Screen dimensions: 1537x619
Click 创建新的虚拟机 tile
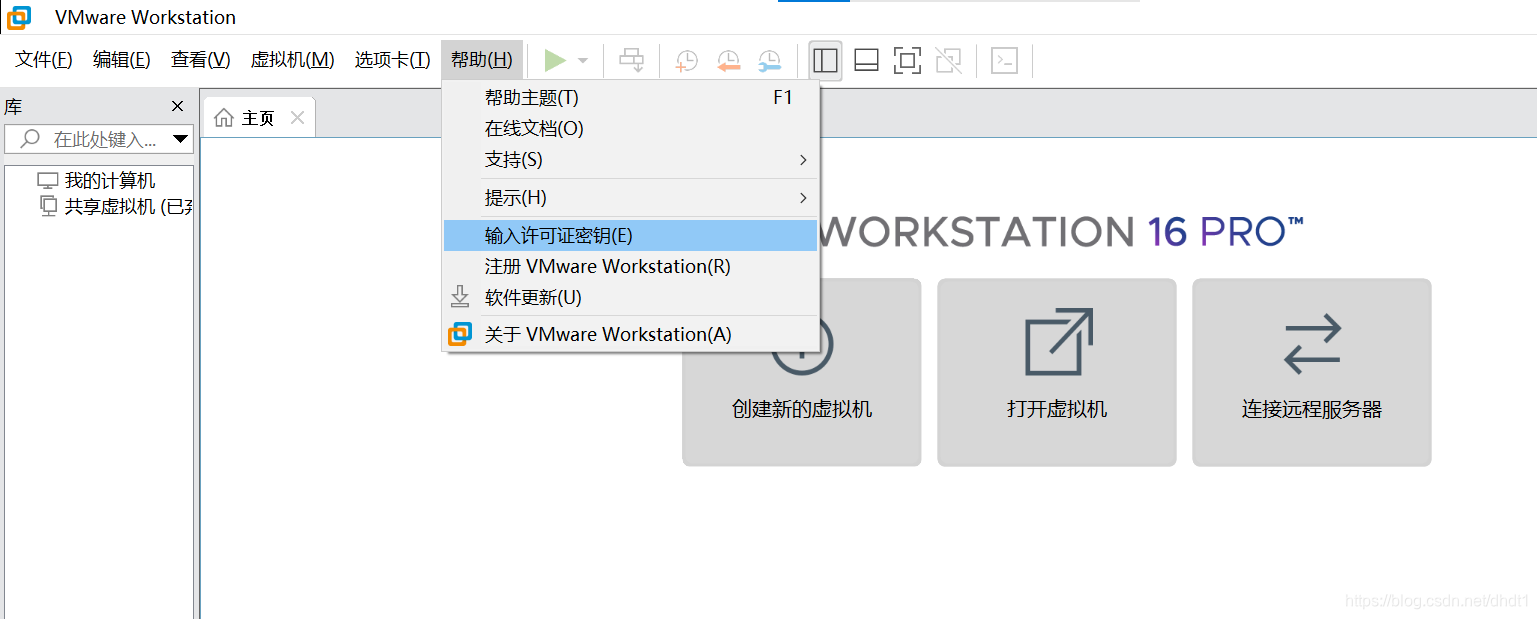802,372
